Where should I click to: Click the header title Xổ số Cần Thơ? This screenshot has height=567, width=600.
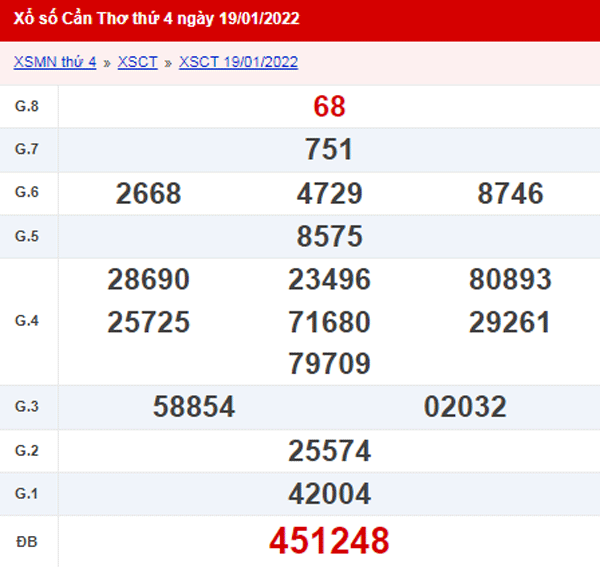pyautogui.click(x=156, y=19)
